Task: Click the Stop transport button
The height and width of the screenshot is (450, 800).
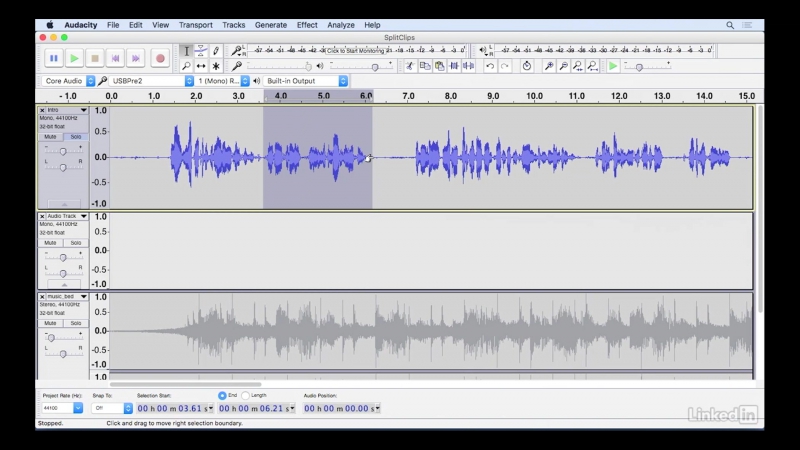Action: point(95,58)
